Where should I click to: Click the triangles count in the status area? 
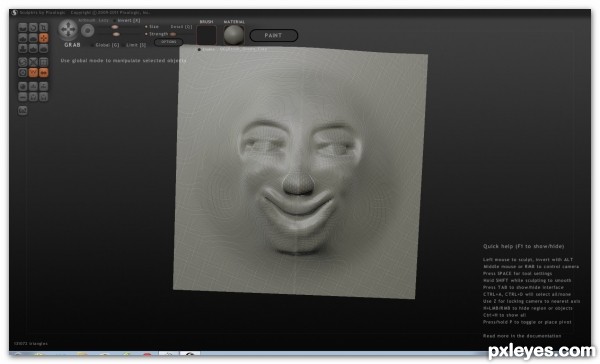[31, 343]
